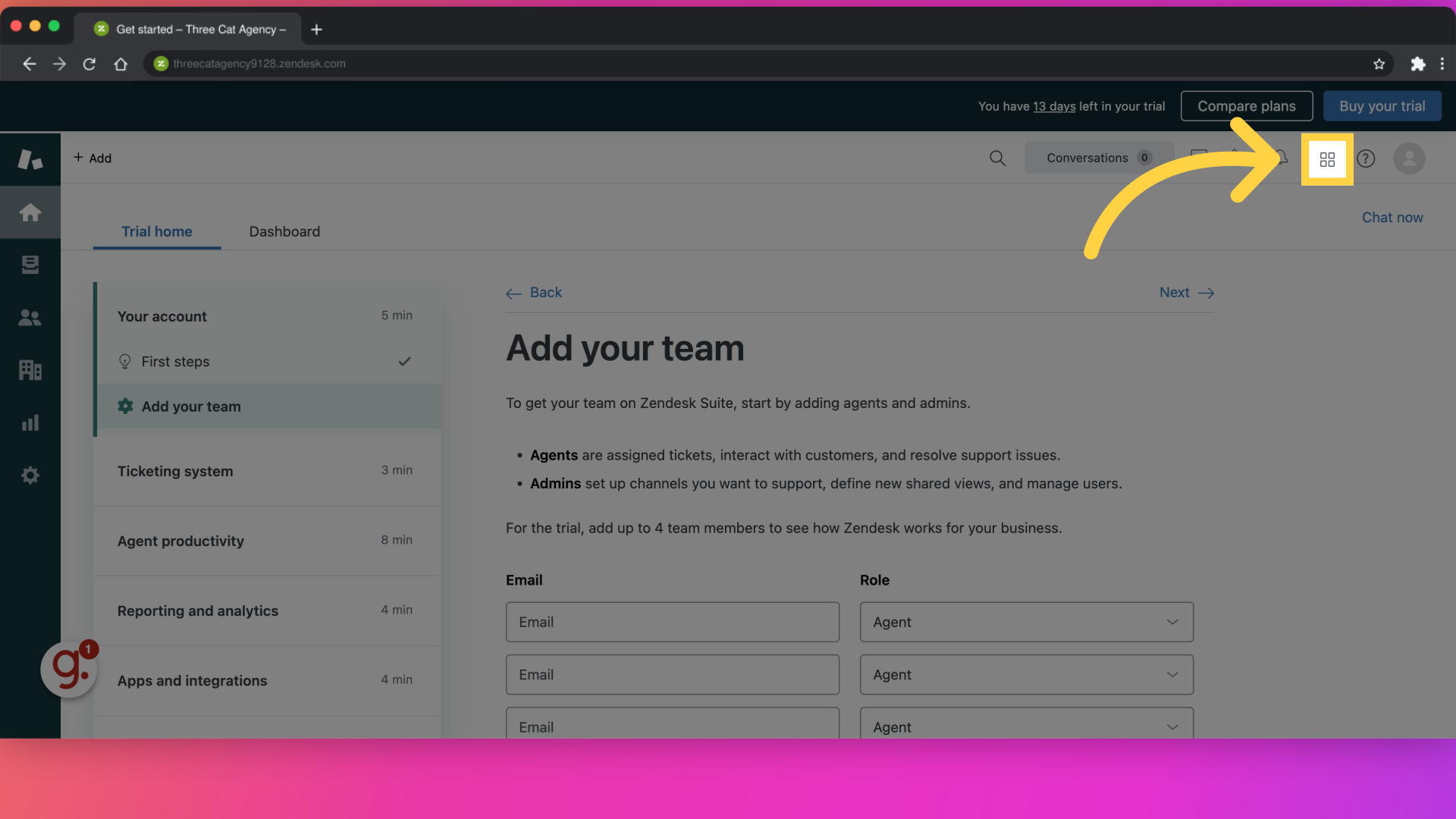This screenshot has height=819, width=1456.
Task: Click Buy your trial button
Action: pos(1382,105)
